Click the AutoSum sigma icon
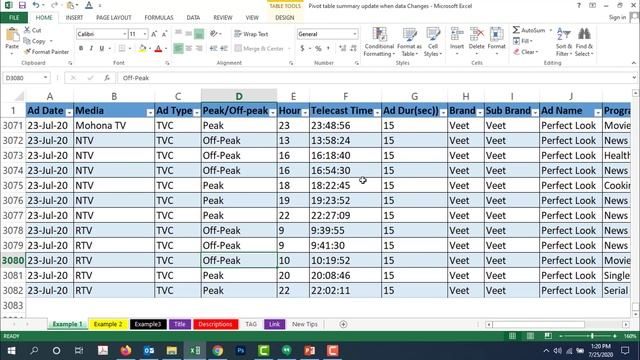The image size is (640, 360). (516, 30)
